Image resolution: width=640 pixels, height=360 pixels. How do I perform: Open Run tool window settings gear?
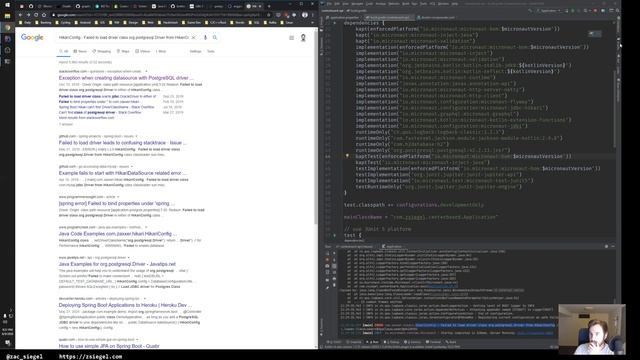pos(606,246)
